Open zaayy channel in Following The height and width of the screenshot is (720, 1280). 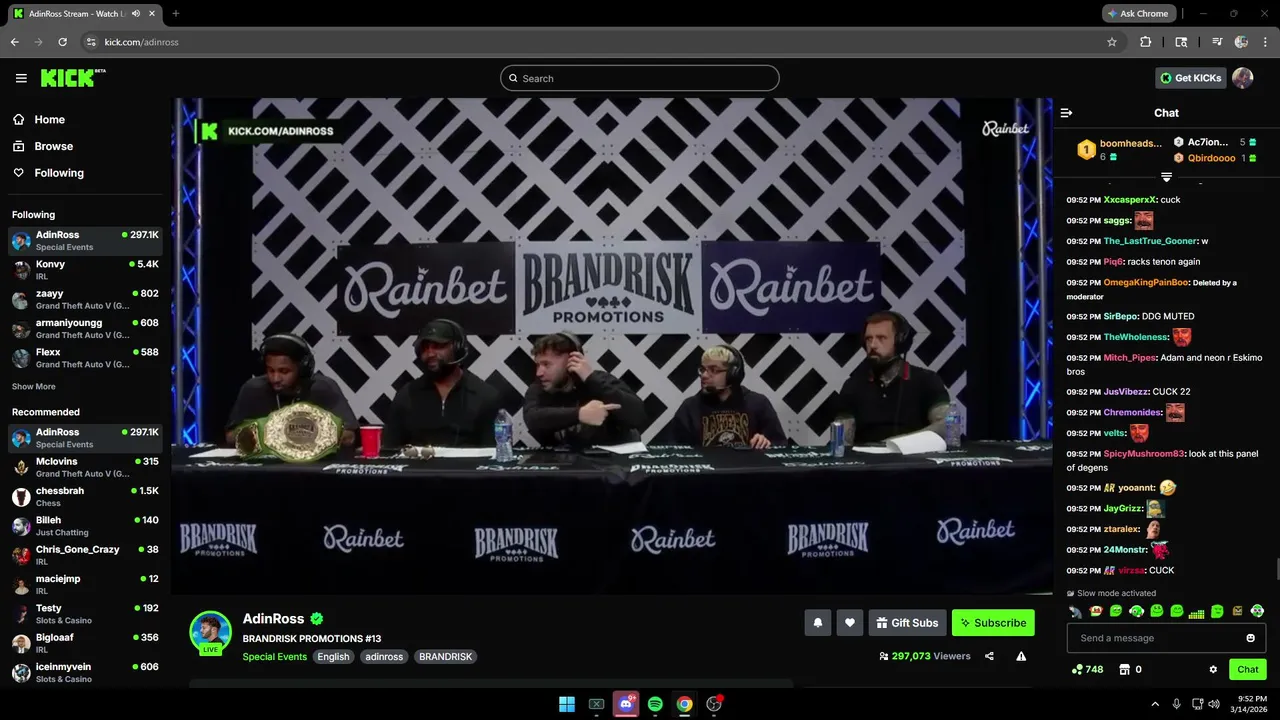85,299
